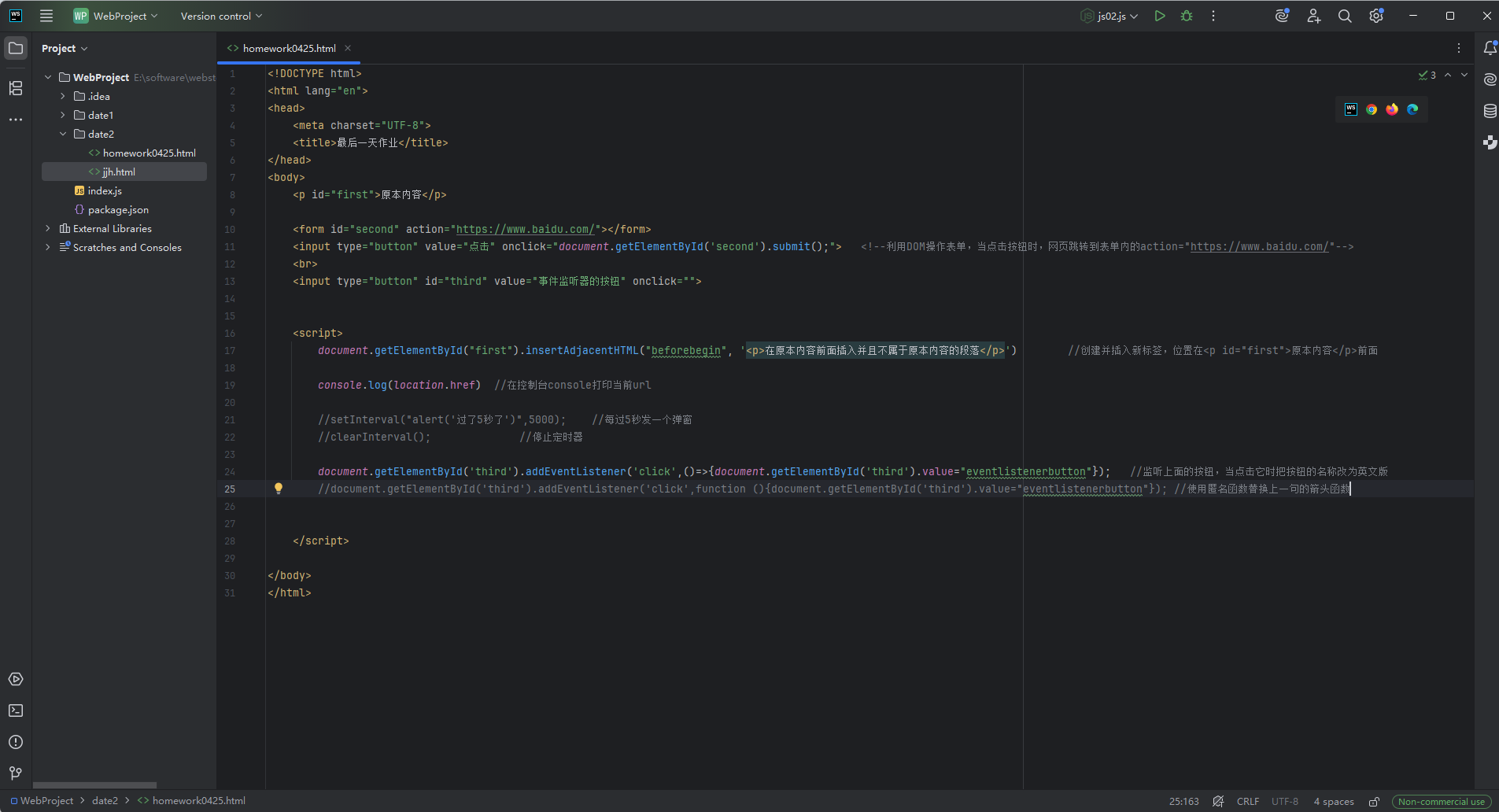1499x812 pixels.
Task: Click the yellow lightbulb quick-fix icon
Action: [279, 489]
